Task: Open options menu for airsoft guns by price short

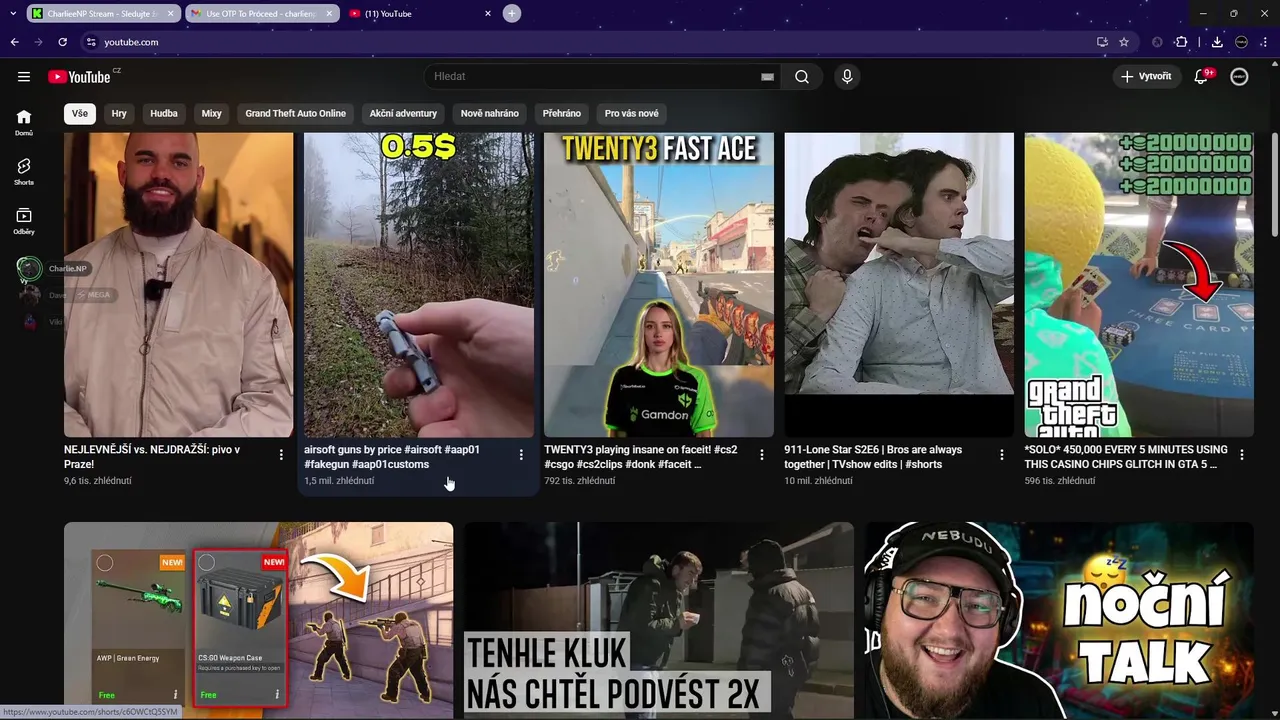Action: click(521, 455)
